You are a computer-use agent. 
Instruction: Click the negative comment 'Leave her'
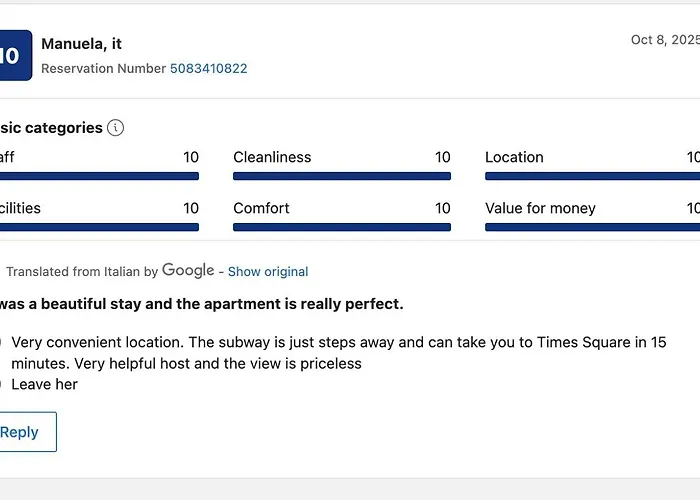click(x=44, y=384)
